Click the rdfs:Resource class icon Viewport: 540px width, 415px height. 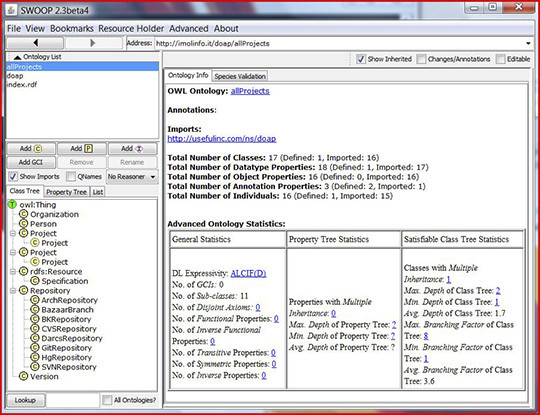click(x=23, y=271)
